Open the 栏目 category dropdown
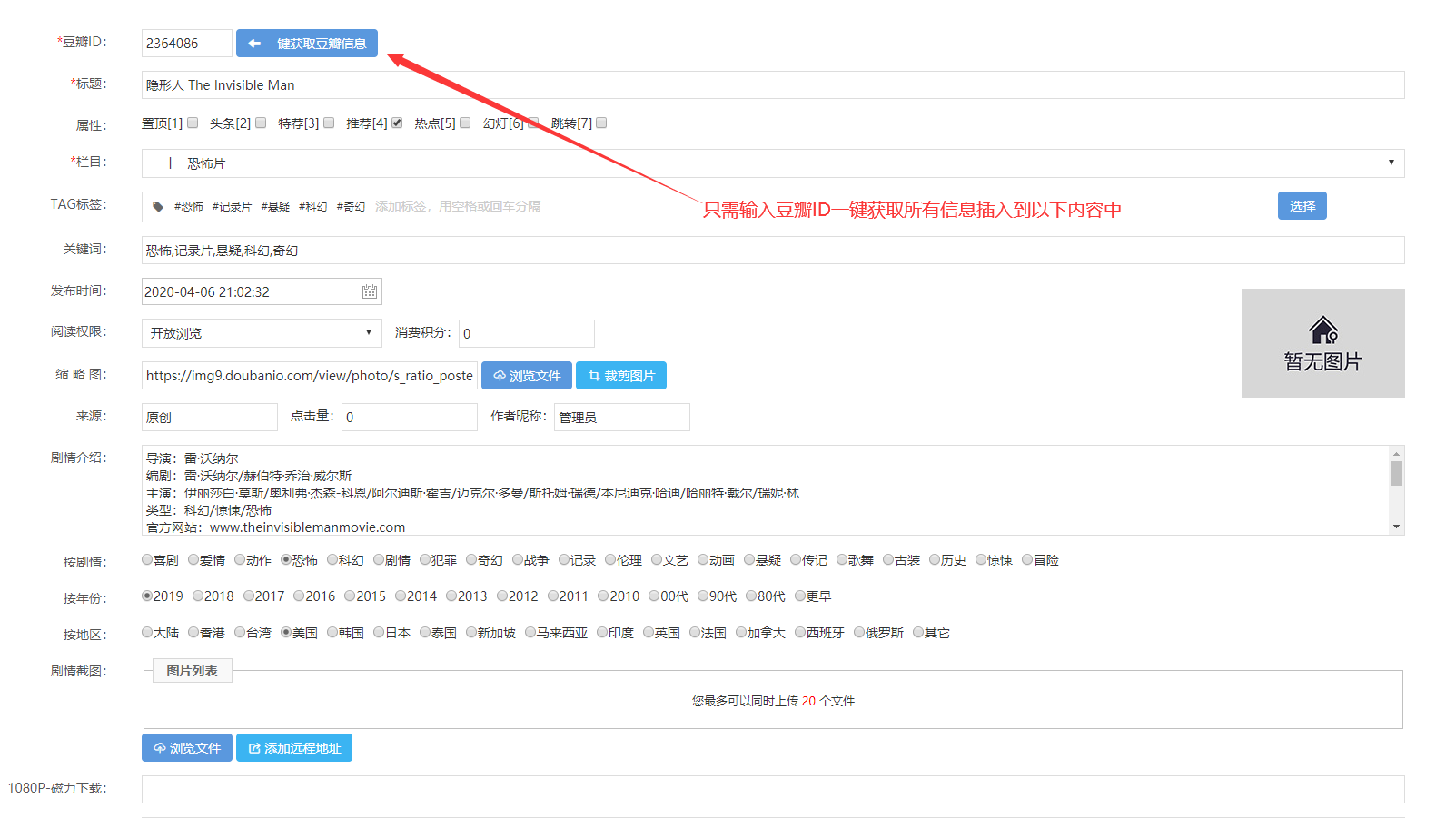This screenshot has width=1456, height=818. 772,163
